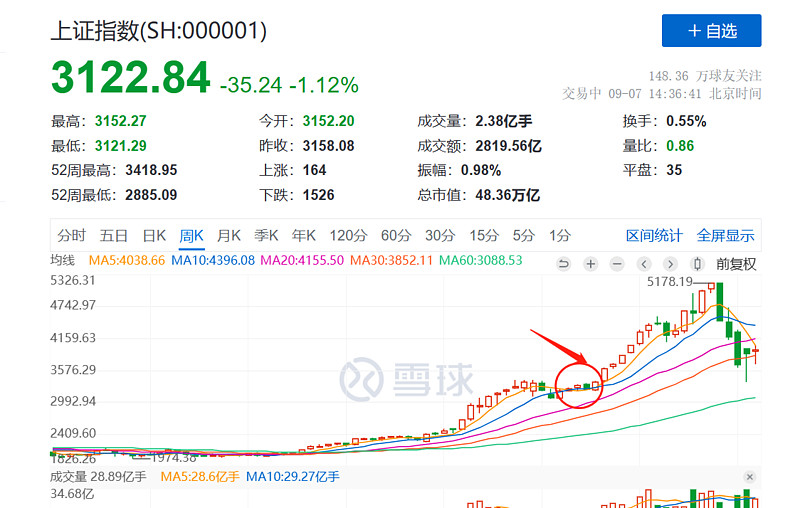
Task: Open the 30分 chart tab
Action: (x=440, y=236)
